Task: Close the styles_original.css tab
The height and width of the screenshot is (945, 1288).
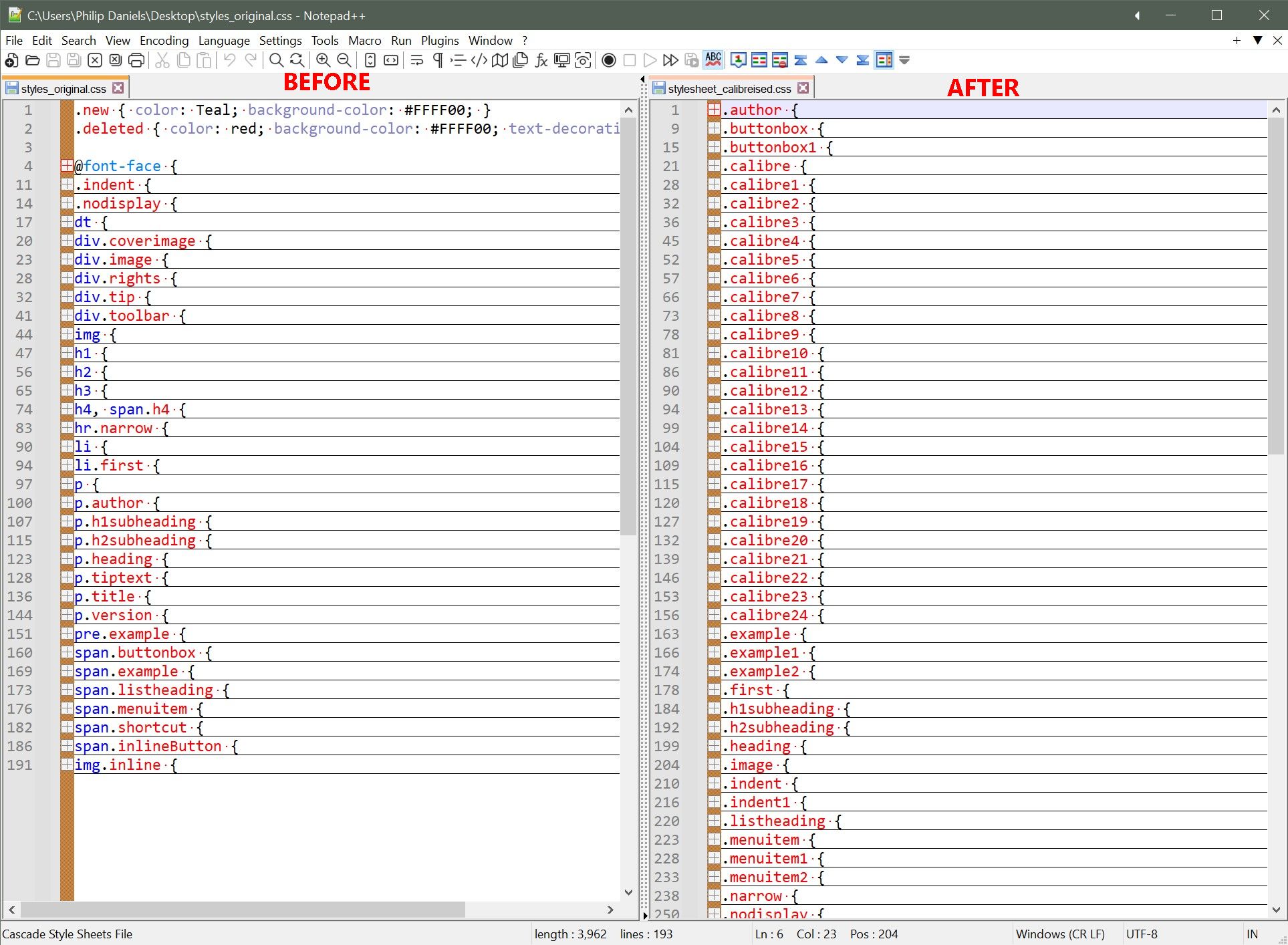Action: (118, 88)
